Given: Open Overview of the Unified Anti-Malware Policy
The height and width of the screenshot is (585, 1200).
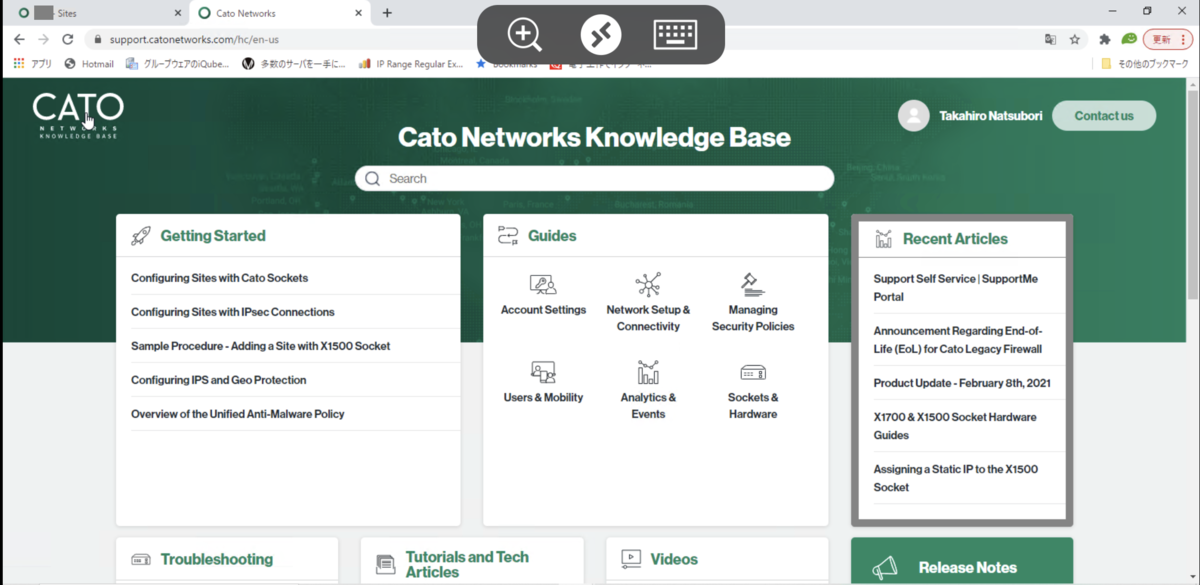Looking at the screenshot, I should click(x=238, y=414).
